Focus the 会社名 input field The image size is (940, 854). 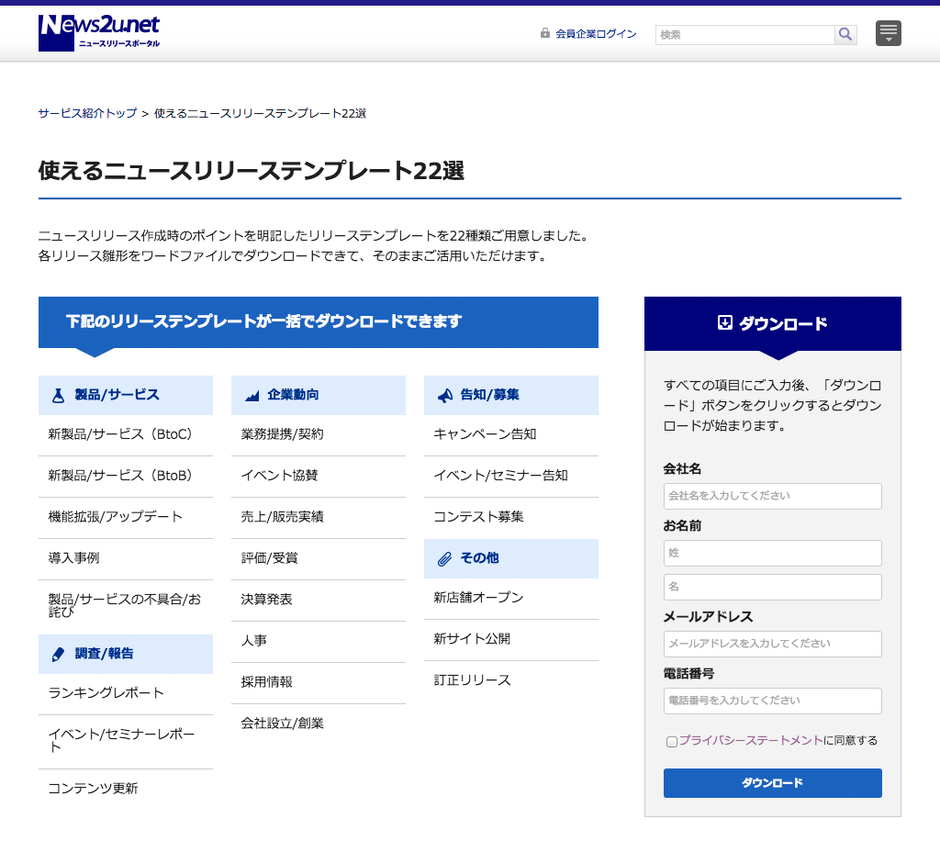(772, 496)
